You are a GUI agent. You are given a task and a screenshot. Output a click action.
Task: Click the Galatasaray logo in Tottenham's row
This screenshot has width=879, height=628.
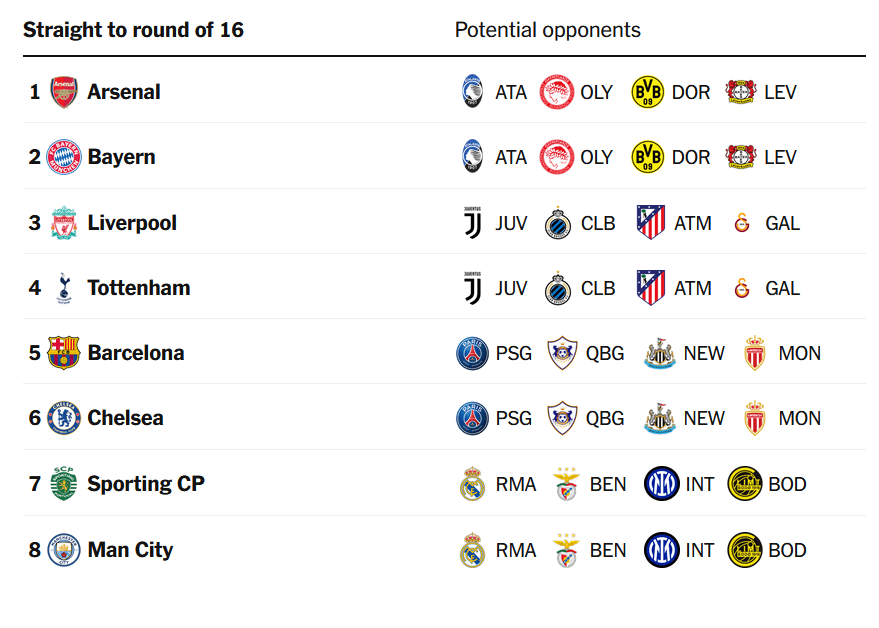tap(742, 288)
